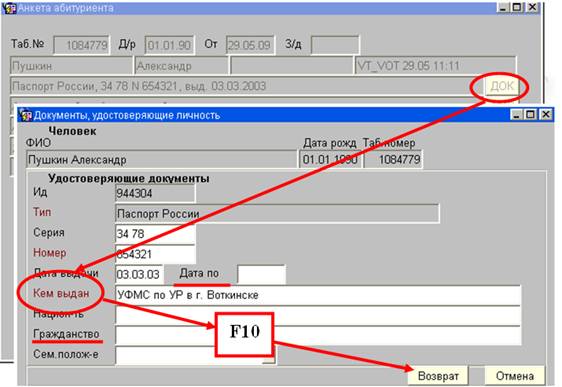The image size is (562, 387).
Task: Click the Гражданство label
Action: point(66,334)
